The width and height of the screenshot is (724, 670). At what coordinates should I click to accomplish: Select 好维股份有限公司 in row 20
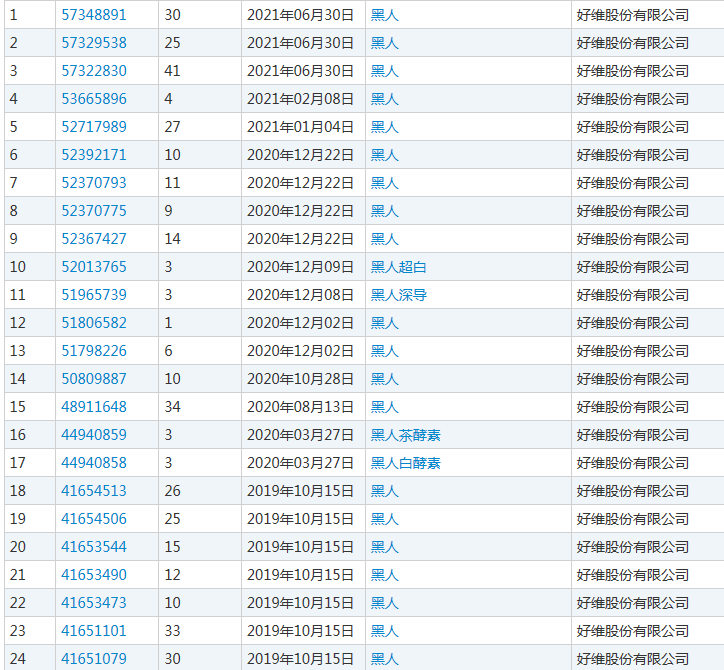tap(633, 547)
